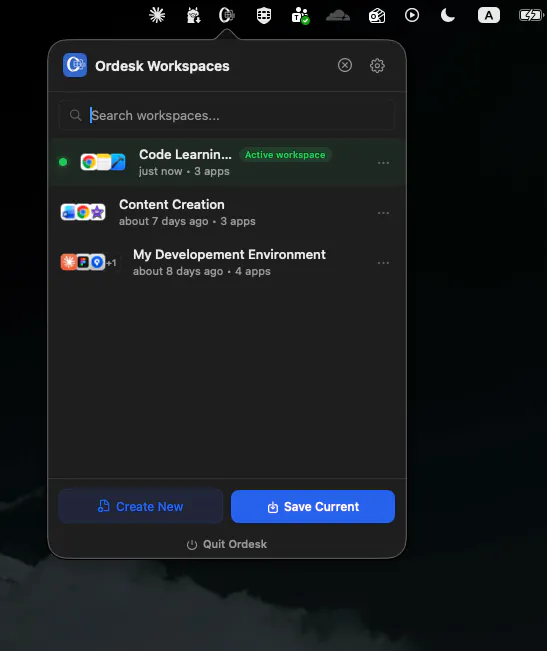Click the +1 extra apps indicator

point(111,263)
